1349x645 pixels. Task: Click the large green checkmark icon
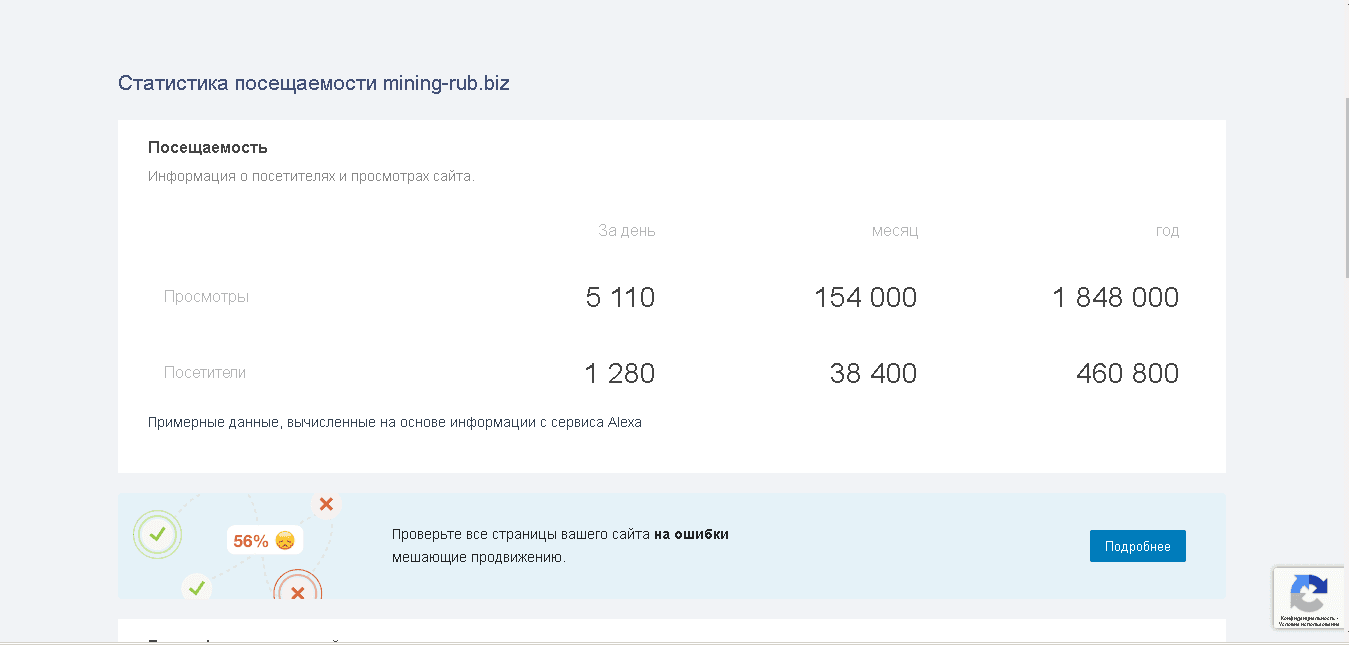click(157, 535)
